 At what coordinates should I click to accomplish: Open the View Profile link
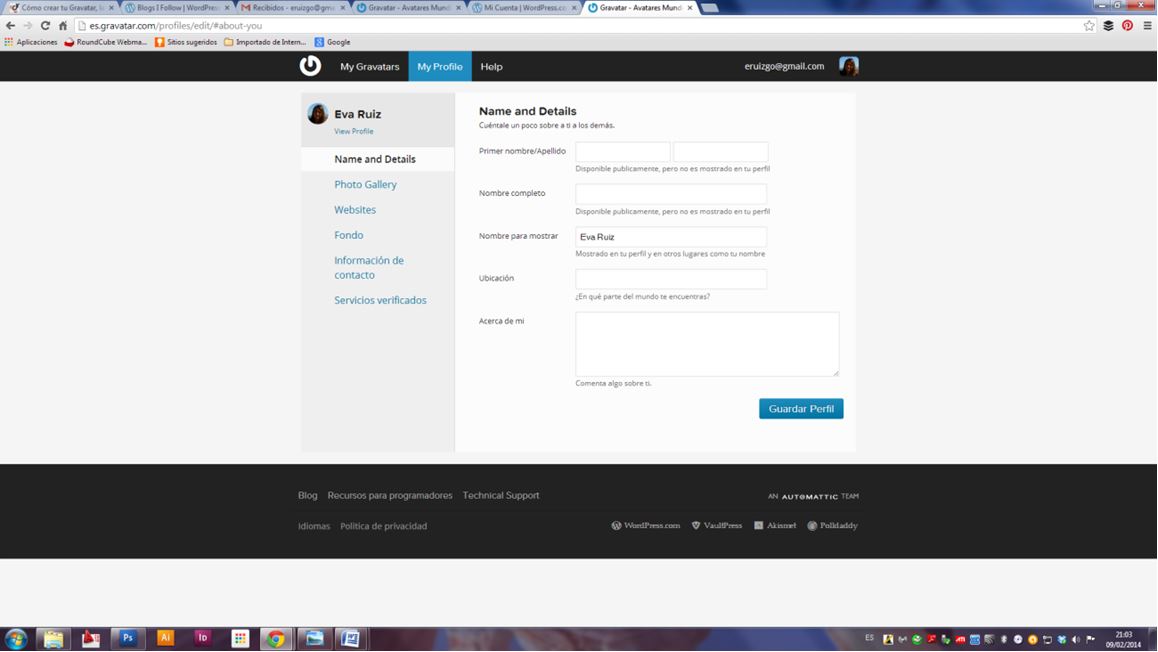point(354,131)
